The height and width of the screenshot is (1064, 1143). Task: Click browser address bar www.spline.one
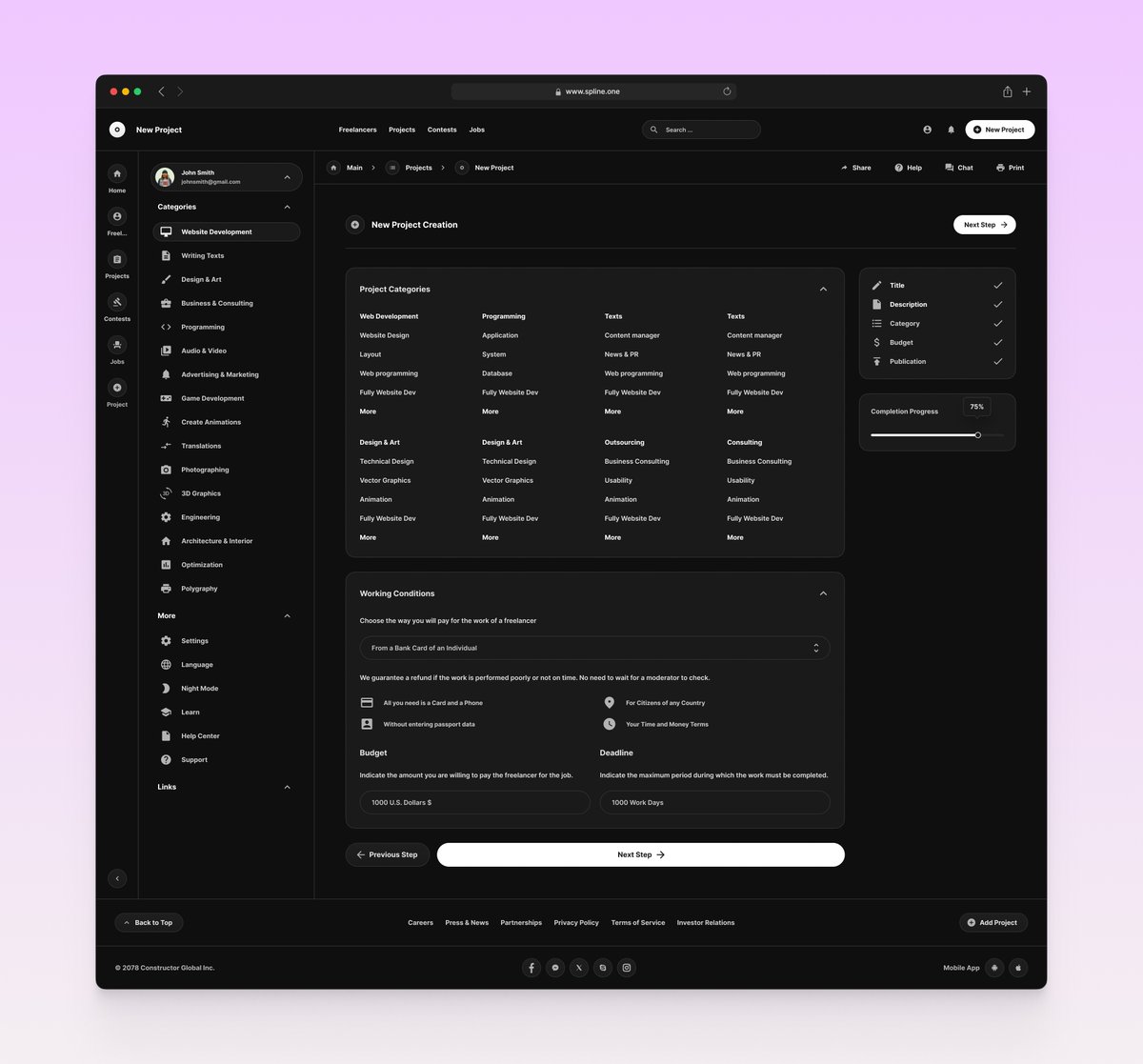pos(593,91)
